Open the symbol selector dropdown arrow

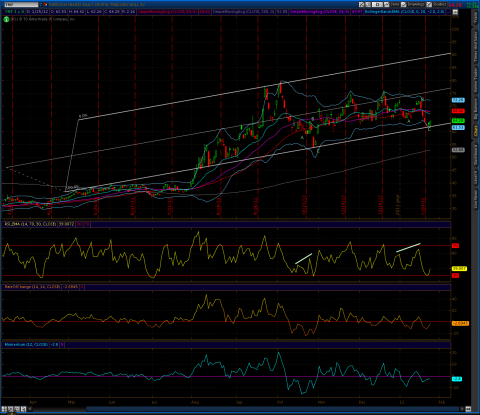[41, 5]
